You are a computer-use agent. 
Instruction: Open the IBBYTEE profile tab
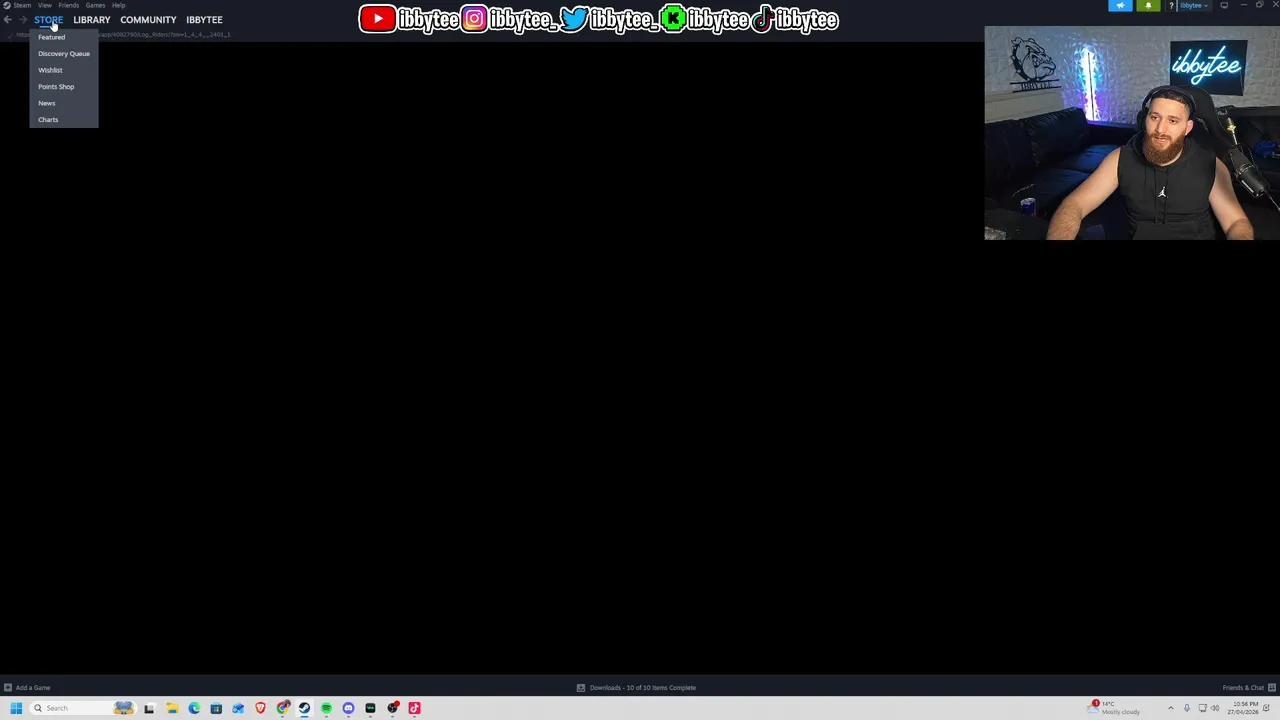[204, 20]
